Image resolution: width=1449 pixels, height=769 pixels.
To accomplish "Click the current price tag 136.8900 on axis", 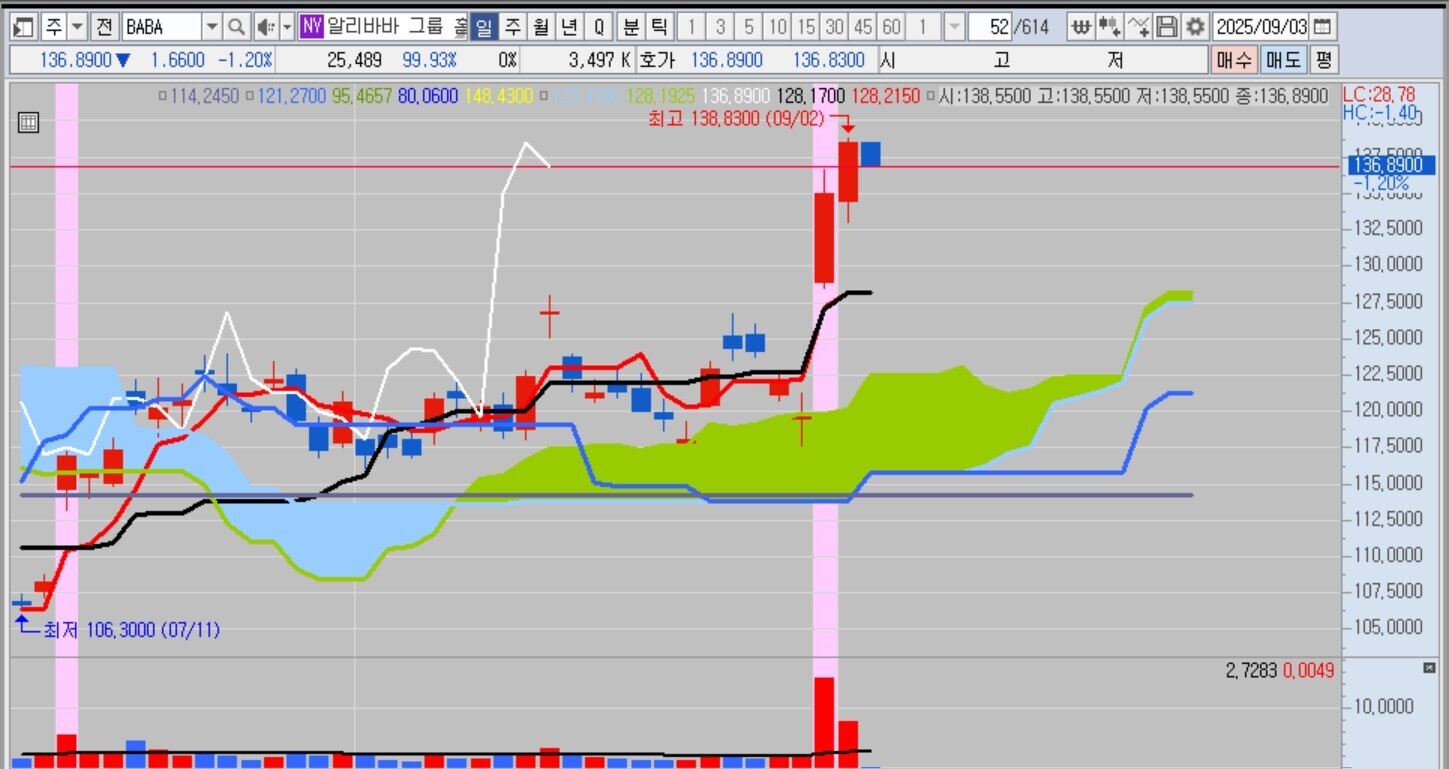I will tap(1392, 165).
